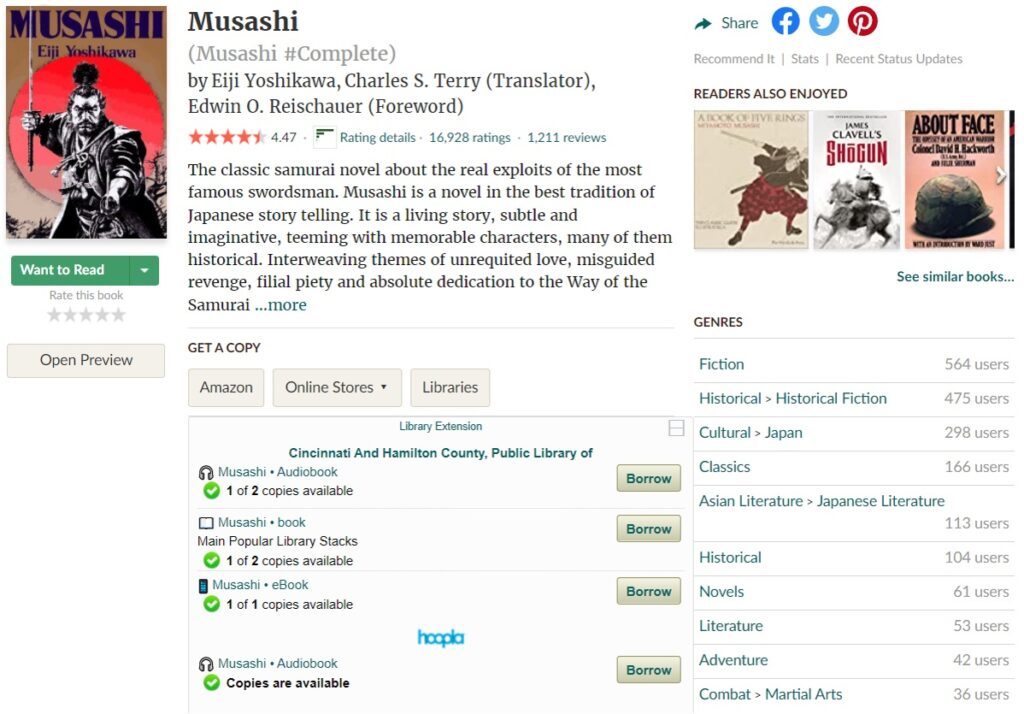
Task: Share the book on Facebook
Action: pyautogui.click(x=786, y=22)
